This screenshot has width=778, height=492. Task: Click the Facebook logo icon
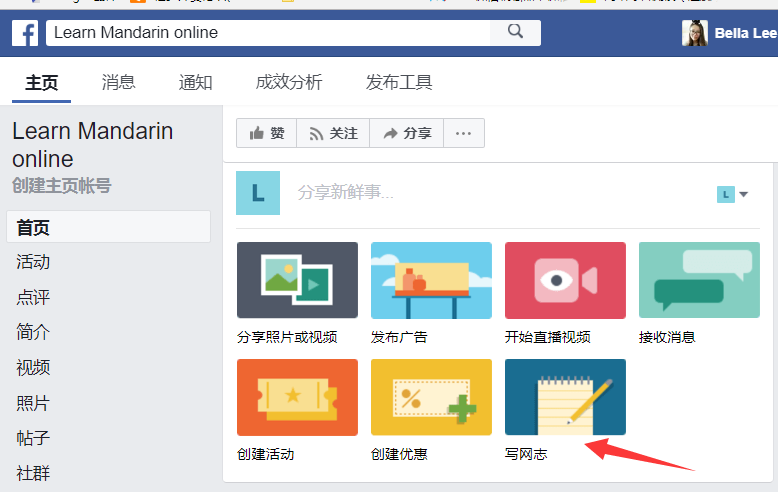[25, 33]
